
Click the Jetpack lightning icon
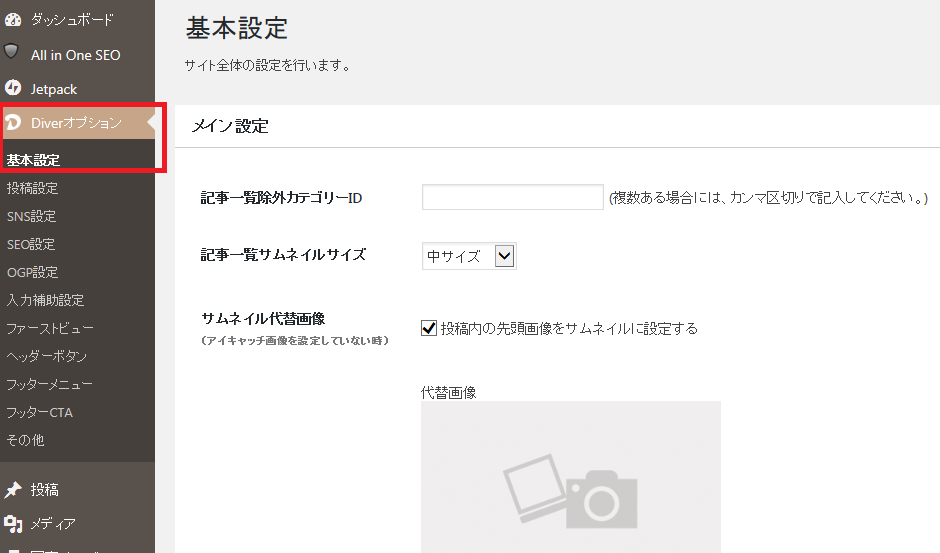point(13,88)
